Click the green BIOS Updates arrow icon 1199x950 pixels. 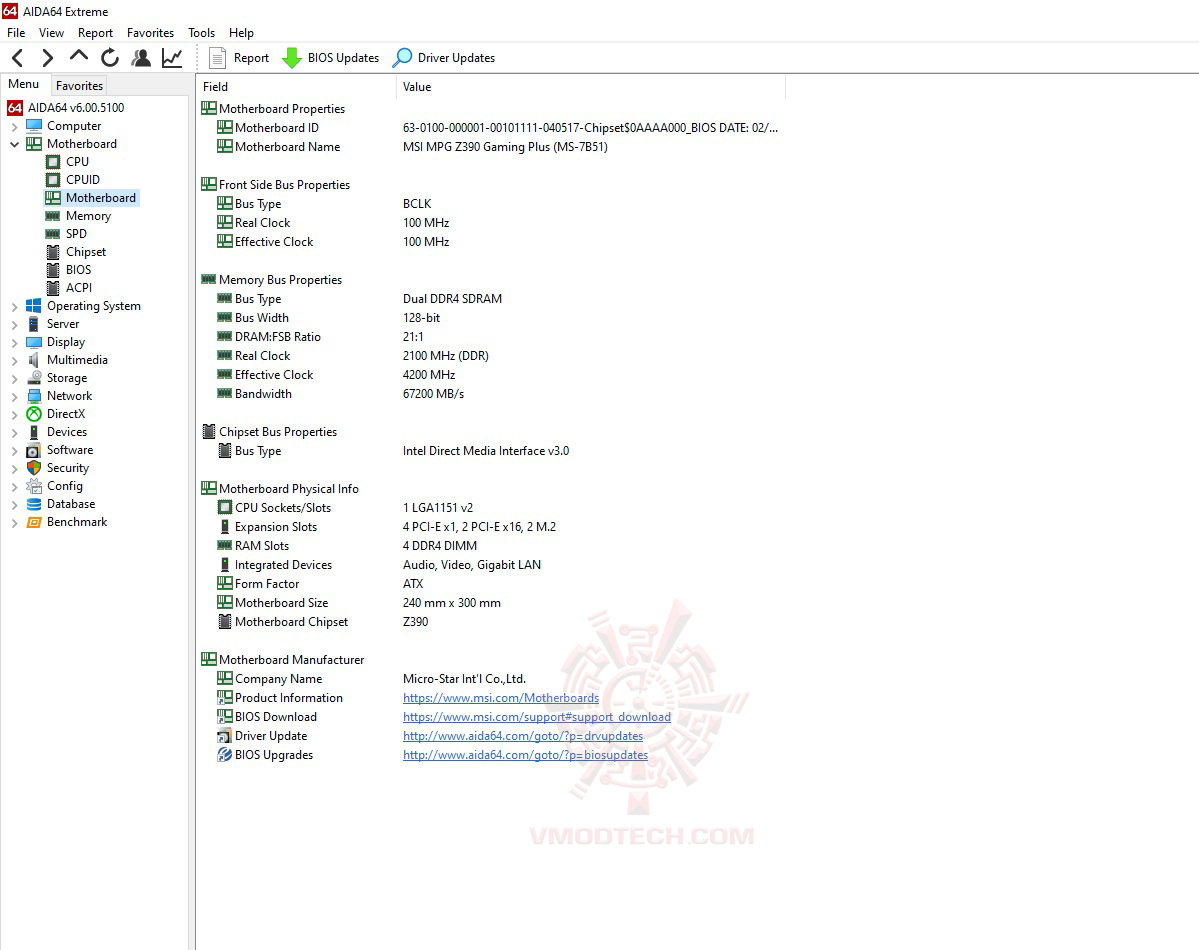(291, 58)
